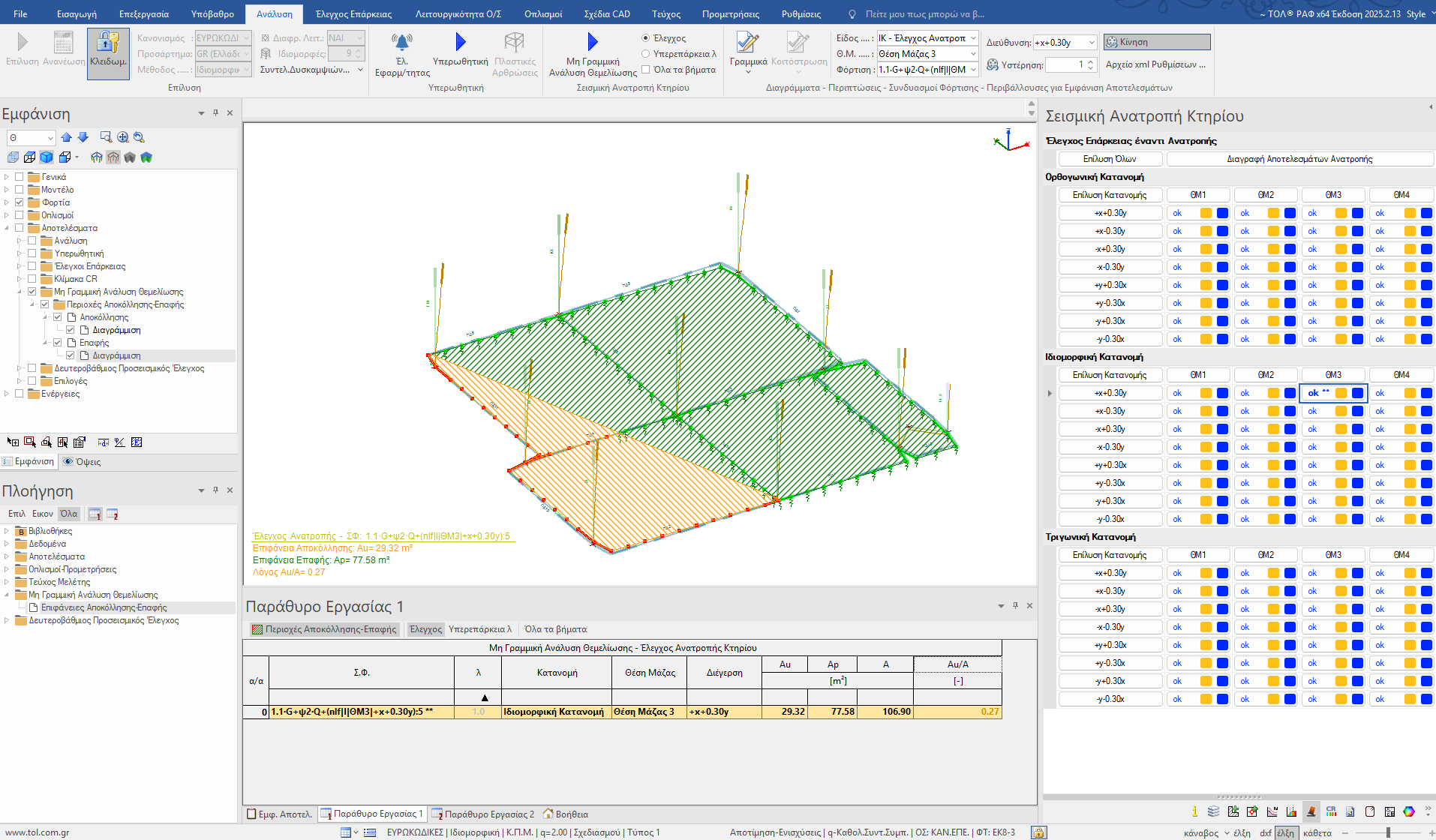Open the Διεύθυνση +x+0.30y dropdown
1436x840 pixels.
point(1091,43)
